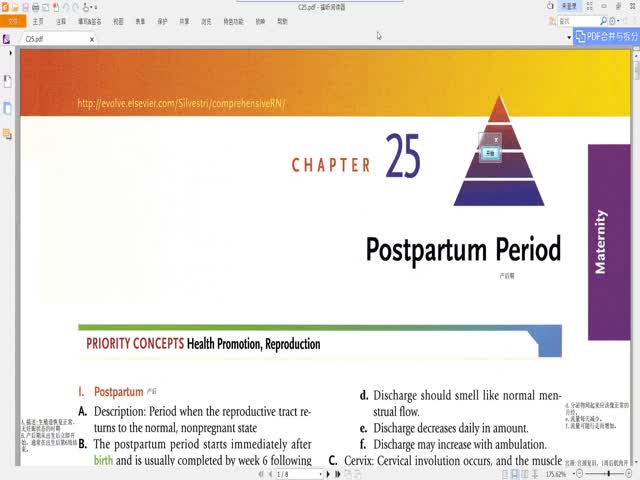Viewport: 640px width, 480px height.
Task: Open the 注释 ribbon tab
Action: [62, 20]
